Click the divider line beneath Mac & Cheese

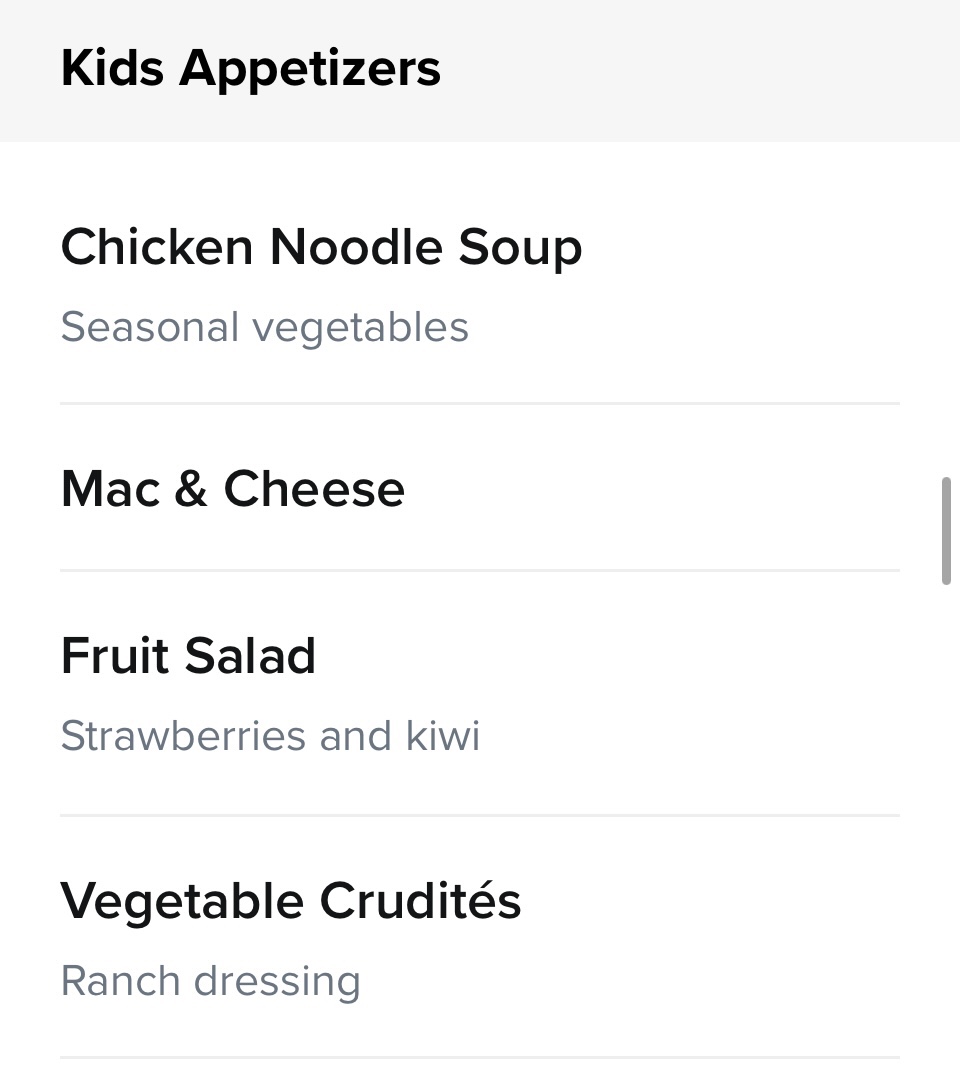point(480,570)
